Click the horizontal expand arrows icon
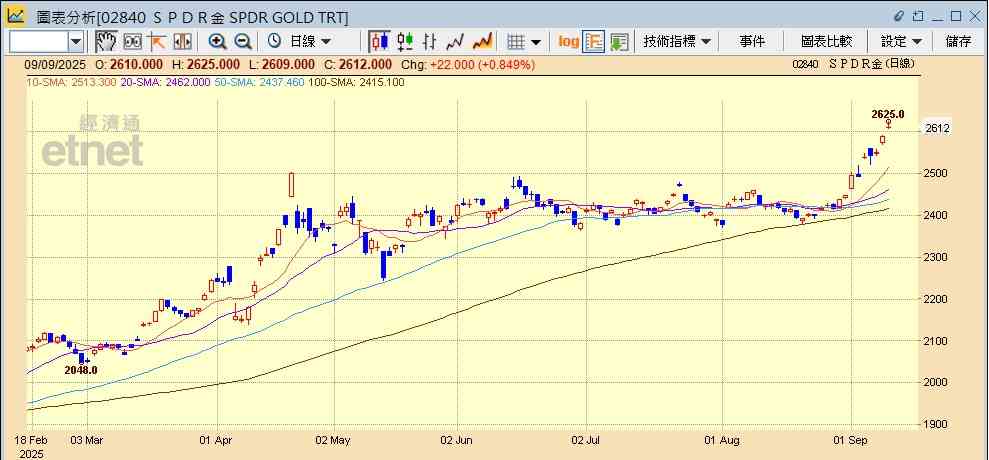 [182, 42]
